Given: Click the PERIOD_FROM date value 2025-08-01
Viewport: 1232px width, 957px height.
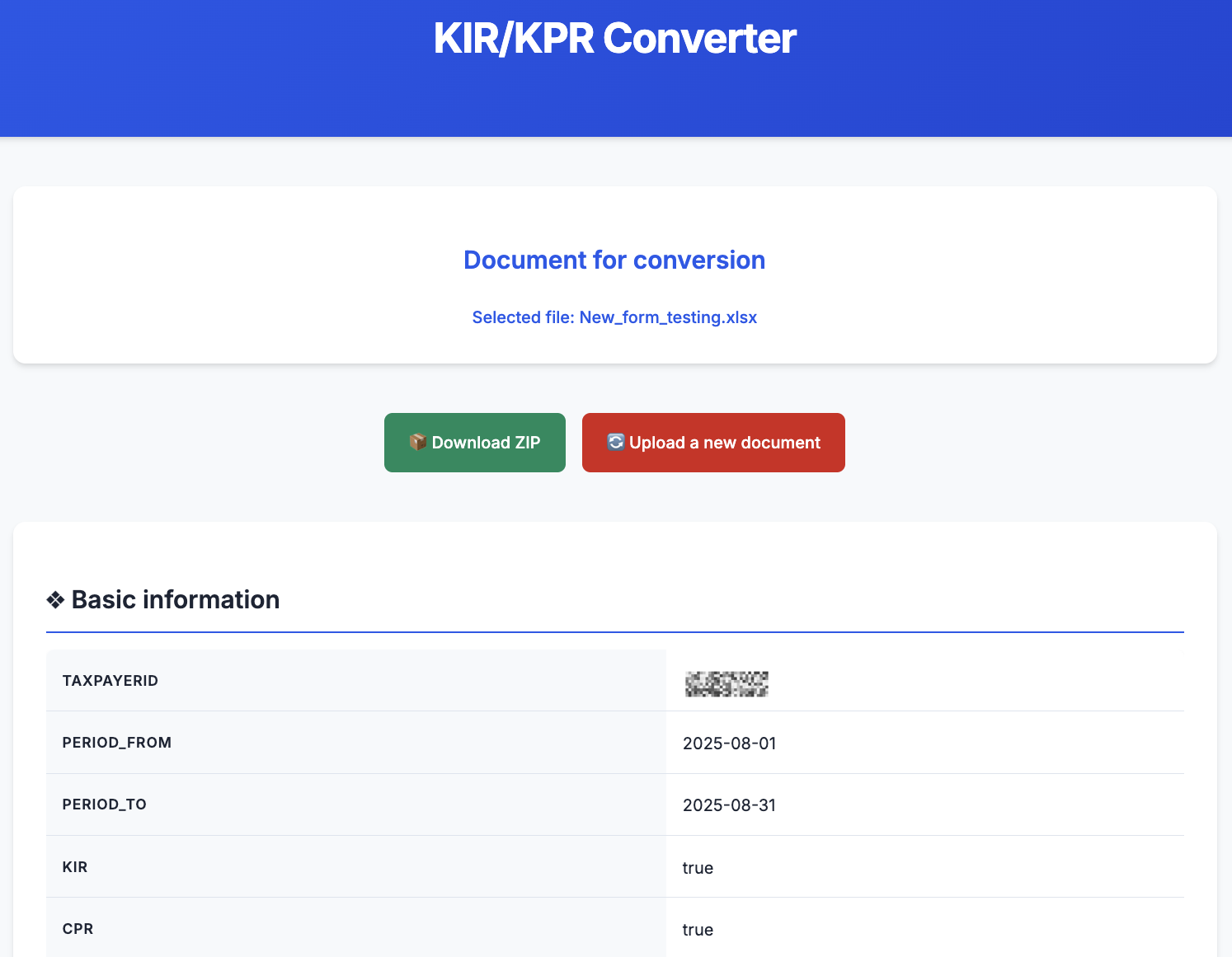Looking at the screenshot, I should [x=729, y=743].
